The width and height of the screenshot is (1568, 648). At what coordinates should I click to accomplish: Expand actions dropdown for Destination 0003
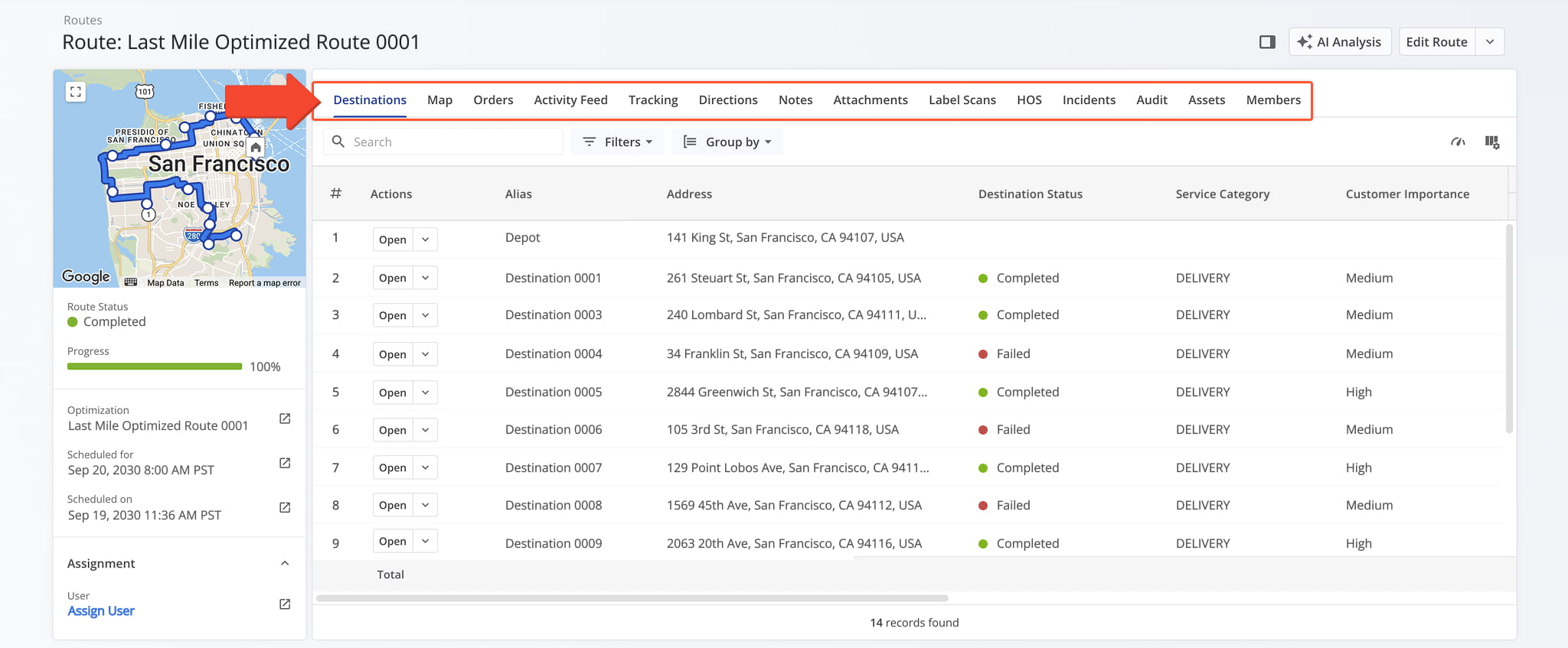click(x=425, y=315)
